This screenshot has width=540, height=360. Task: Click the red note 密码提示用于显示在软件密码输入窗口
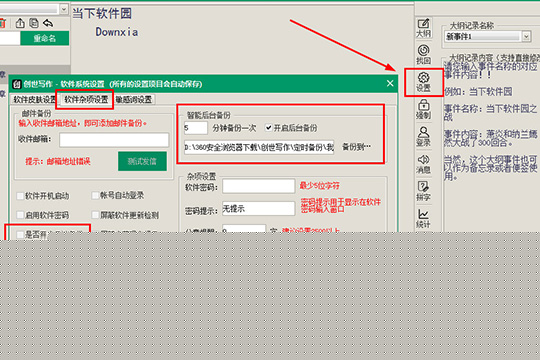[x=341, y=205]
